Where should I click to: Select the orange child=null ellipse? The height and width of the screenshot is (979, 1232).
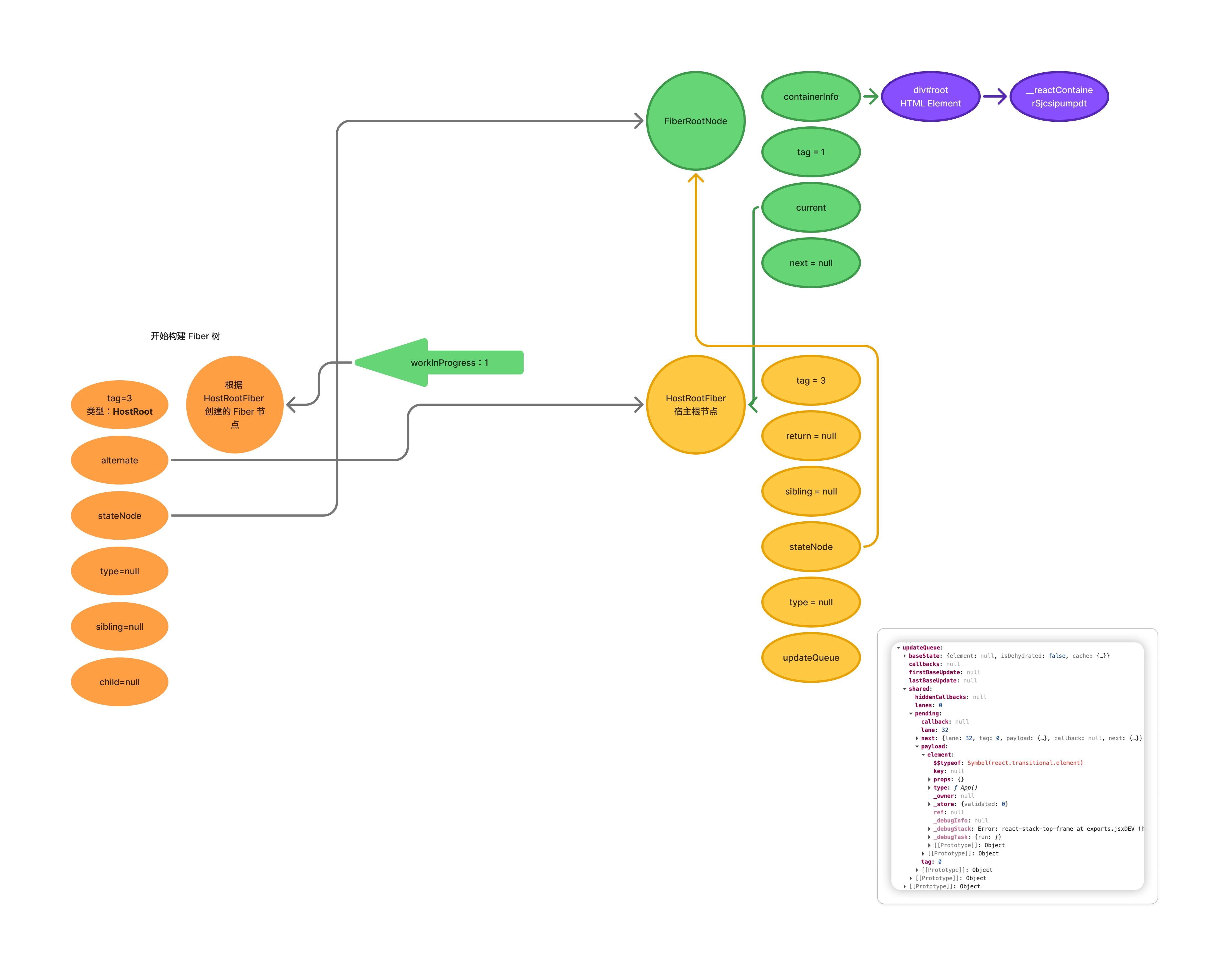click(x=119, y=682)
